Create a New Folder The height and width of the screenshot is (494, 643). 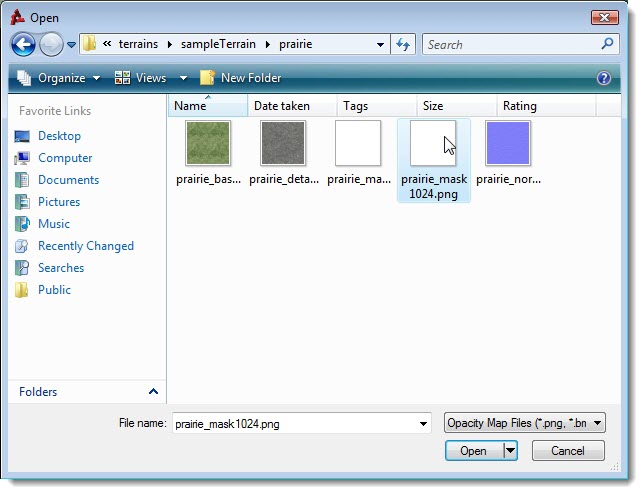click(x=240, y=77)
